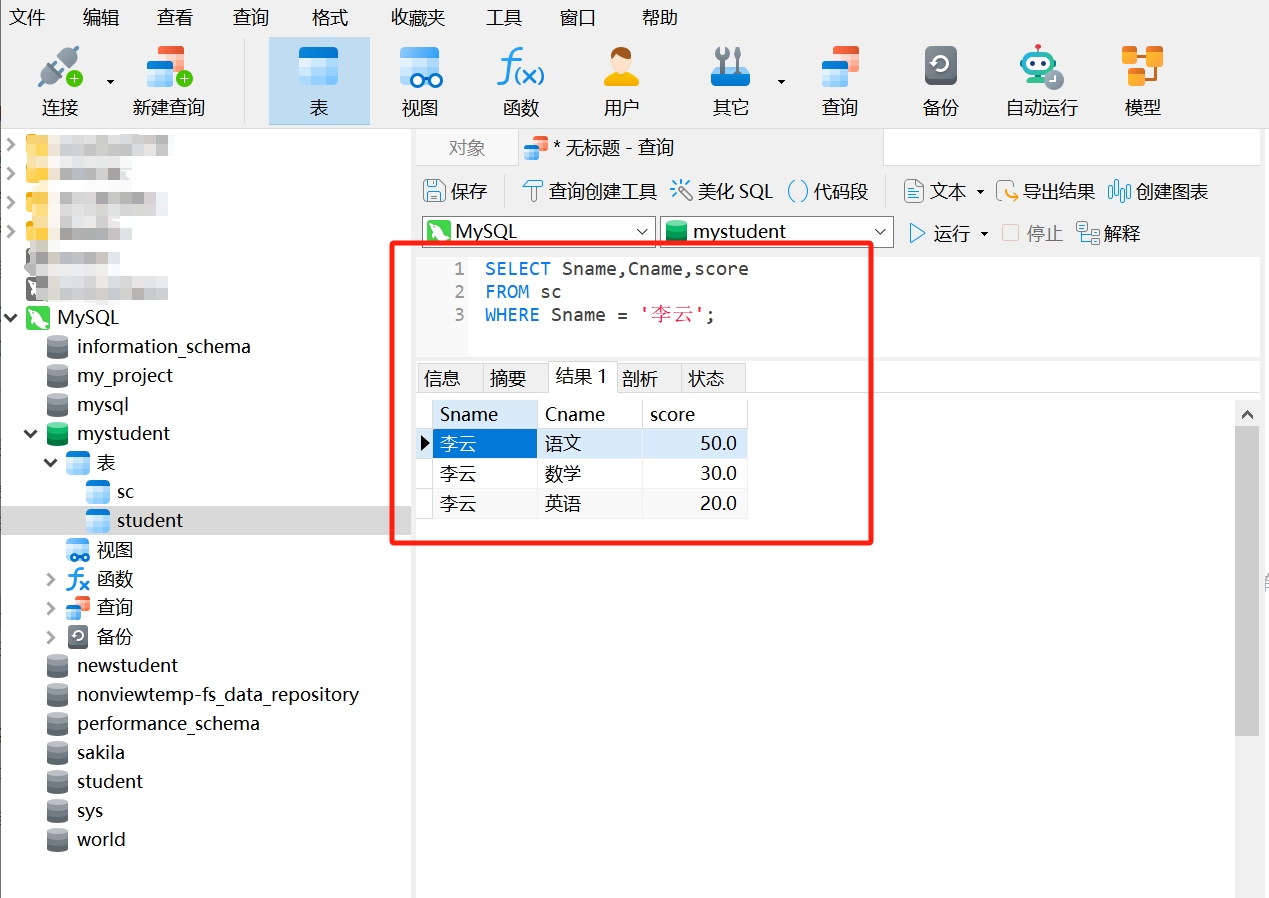Click the 函数 (Functions) toolbar icon
Viewport: 1269px width, 898px height.
click(520, 80)
